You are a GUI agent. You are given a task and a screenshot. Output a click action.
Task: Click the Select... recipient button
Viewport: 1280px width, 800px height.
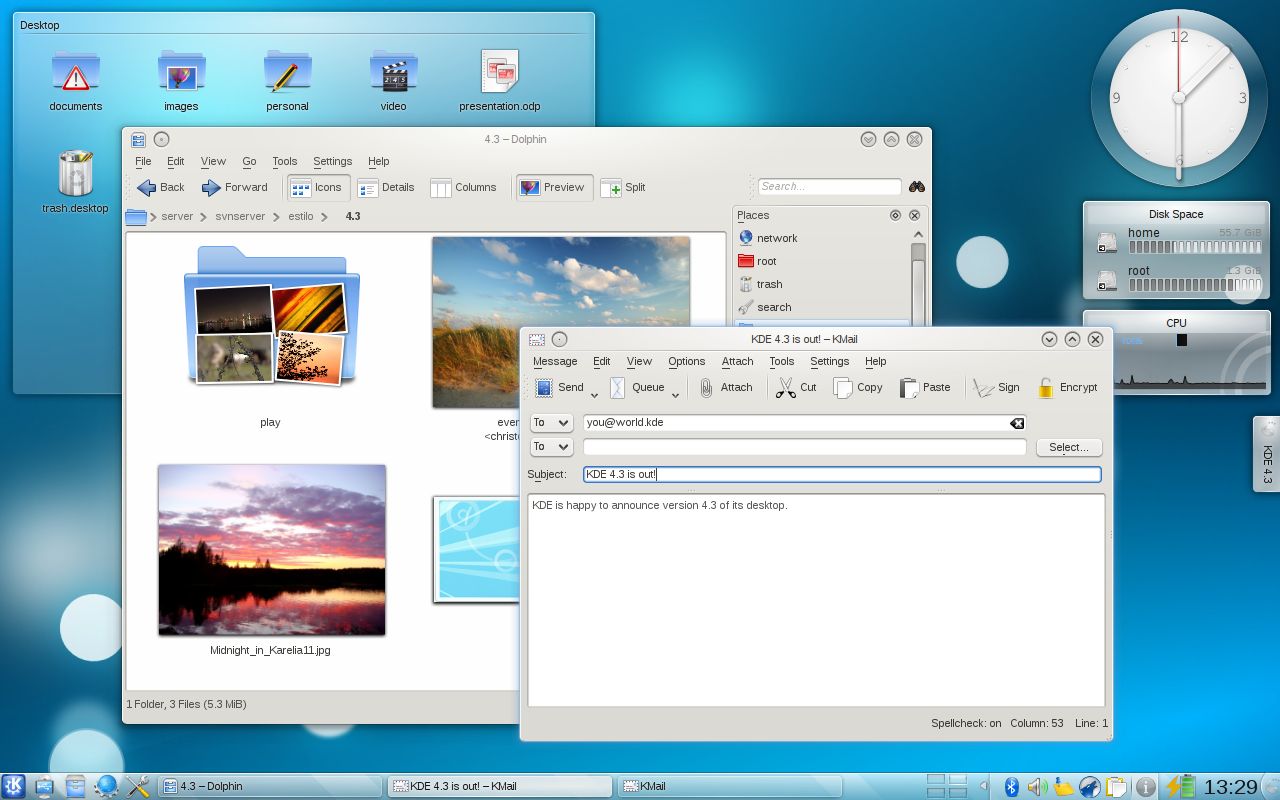(x=1068, y=447)
